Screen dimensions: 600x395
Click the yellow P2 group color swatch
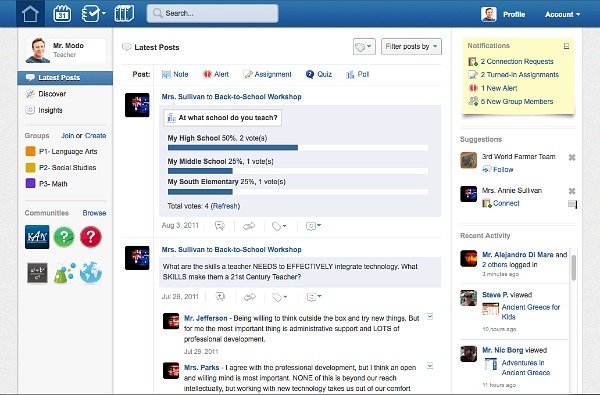point(30,167)
